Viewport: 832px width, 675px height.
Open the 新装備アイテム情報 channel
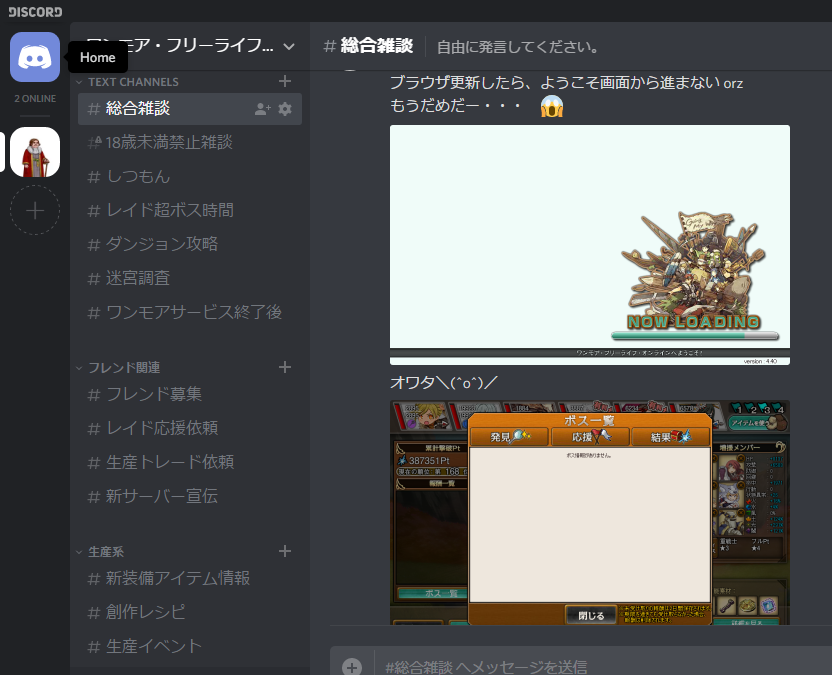[x=190, y=578]
